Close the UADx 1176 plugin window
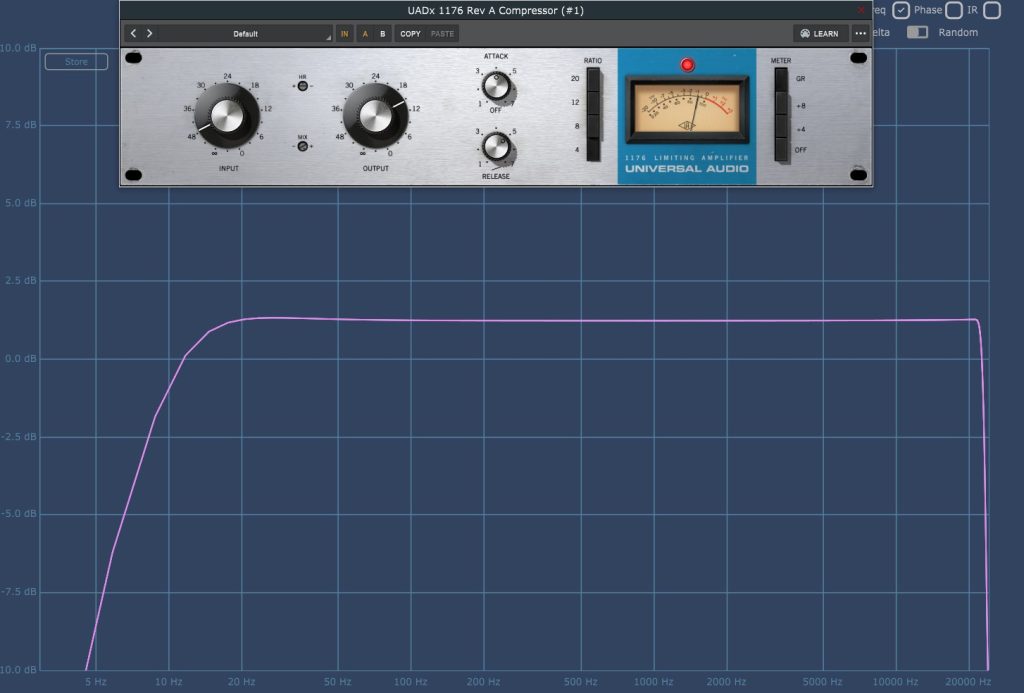 coord(861,10)
